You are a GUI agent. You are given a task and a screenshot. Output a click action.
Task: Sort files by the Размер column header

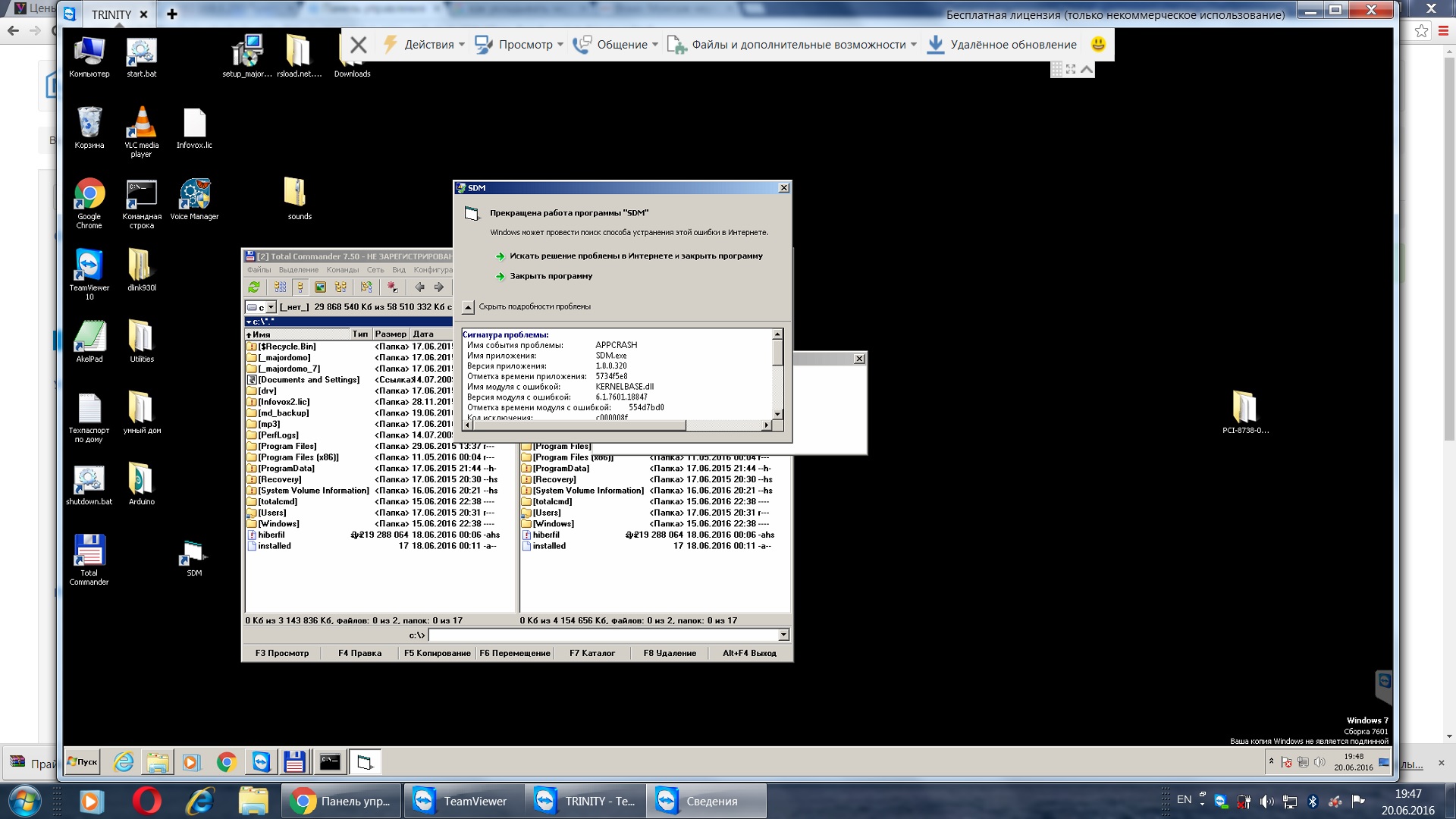point(390,334)
